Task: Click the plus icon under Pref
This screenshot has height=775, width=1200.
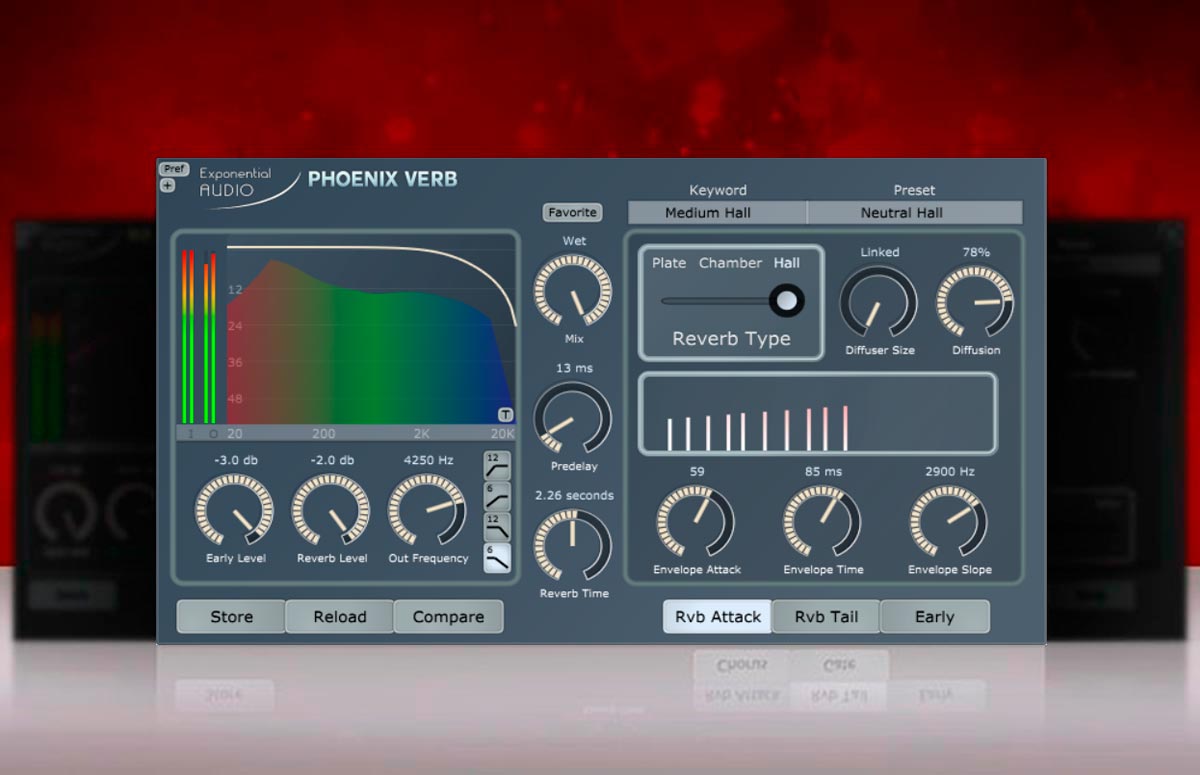Action: 167,185
